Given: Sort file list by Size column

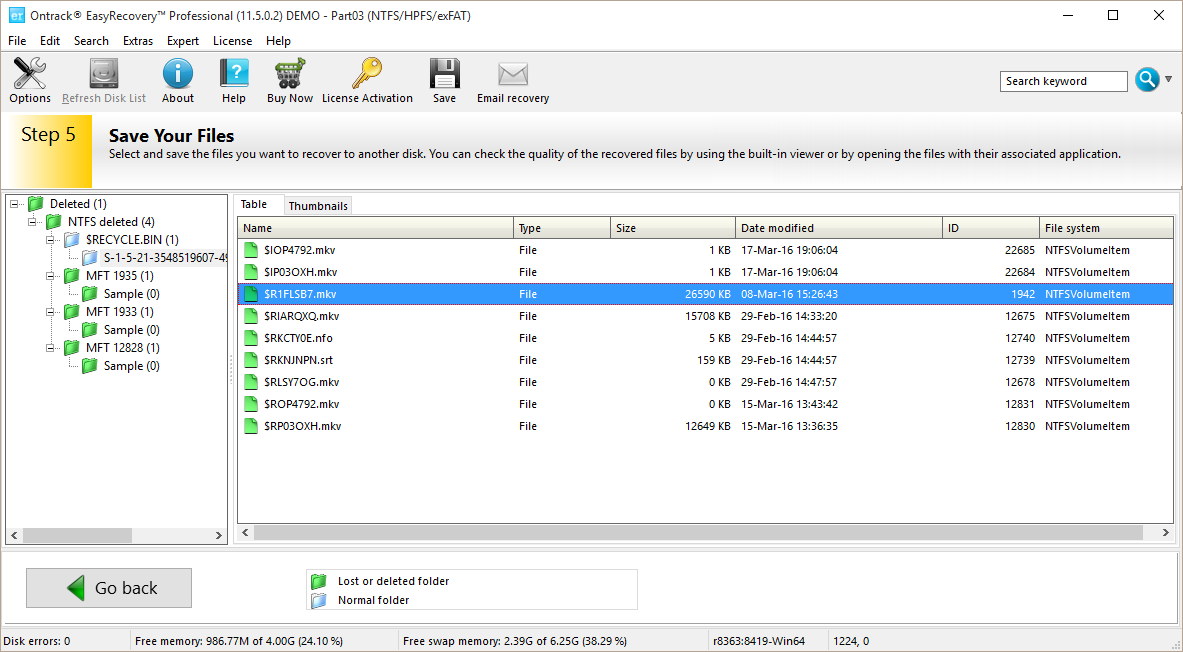Looking at the screenshot, I should coord(672,228).
